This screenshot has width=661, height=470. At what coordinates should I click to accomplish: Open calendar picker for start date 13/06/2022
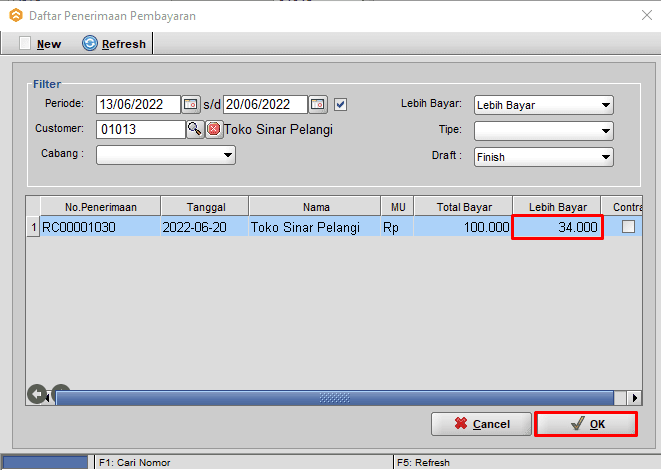pos(191,104)
